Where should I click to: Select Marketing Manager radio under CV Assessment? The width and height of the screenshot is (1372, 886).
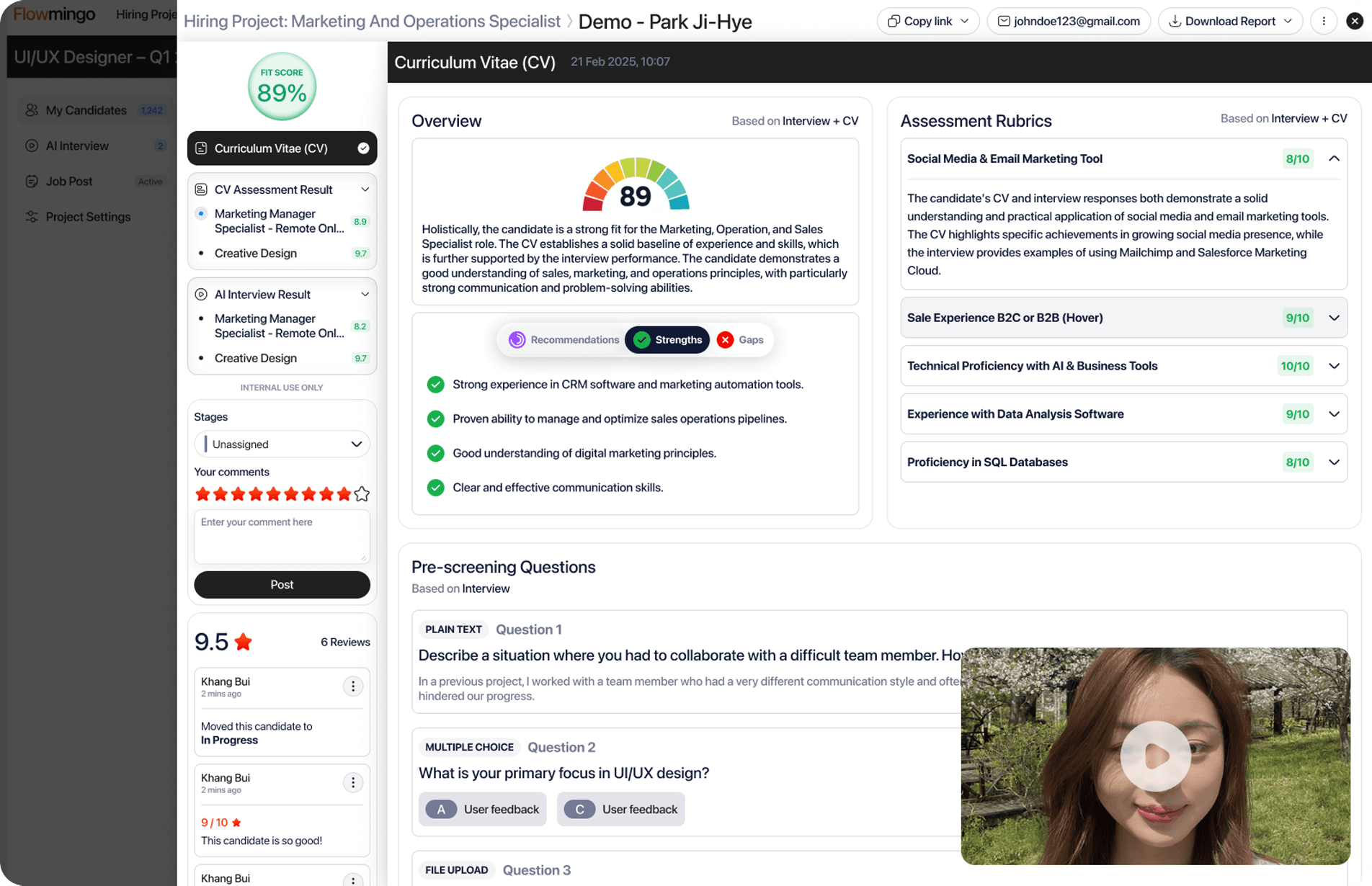coord(201,214)
